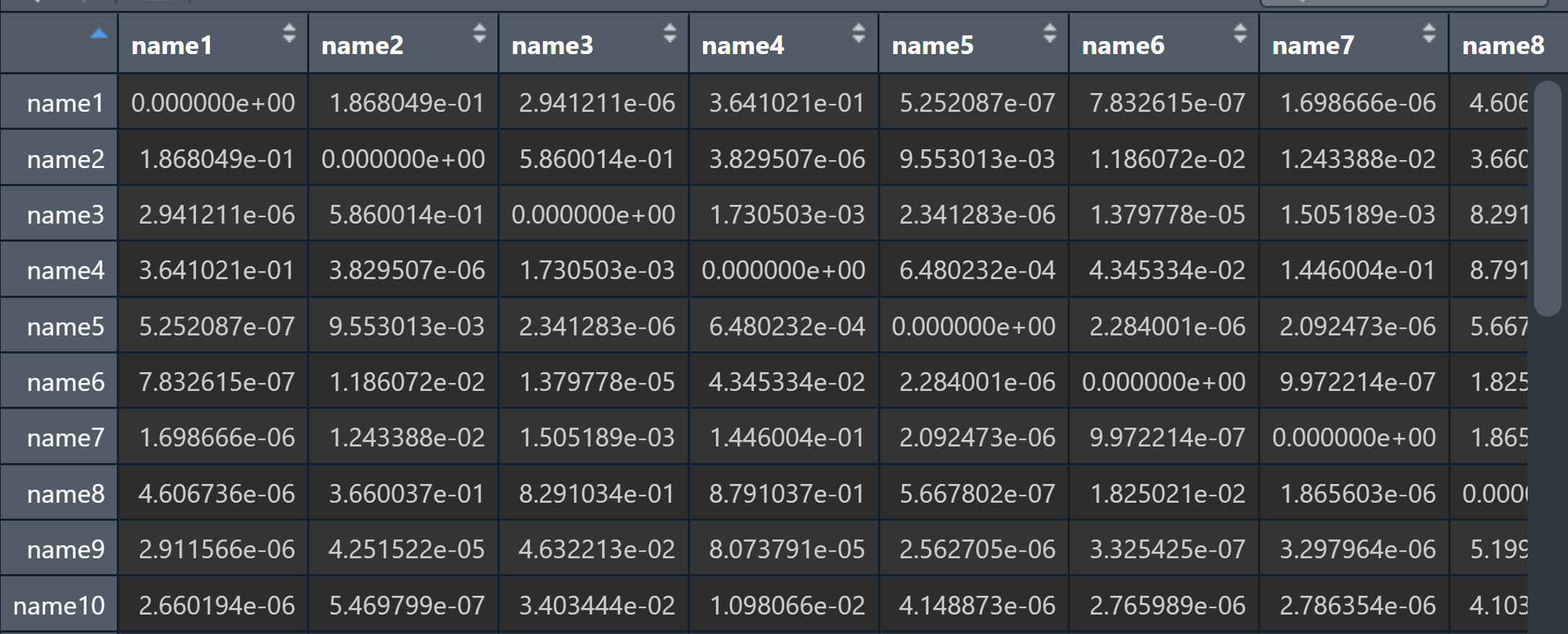Sort table by name1 column arrows
Viewport: 1568px width, 634px height.
click(289, 33)
